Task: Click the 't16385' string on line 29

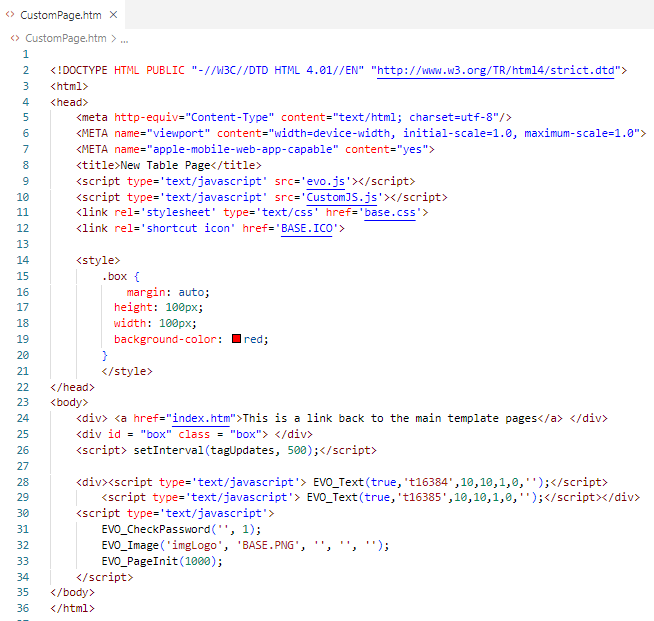Action: pos(422,498)
